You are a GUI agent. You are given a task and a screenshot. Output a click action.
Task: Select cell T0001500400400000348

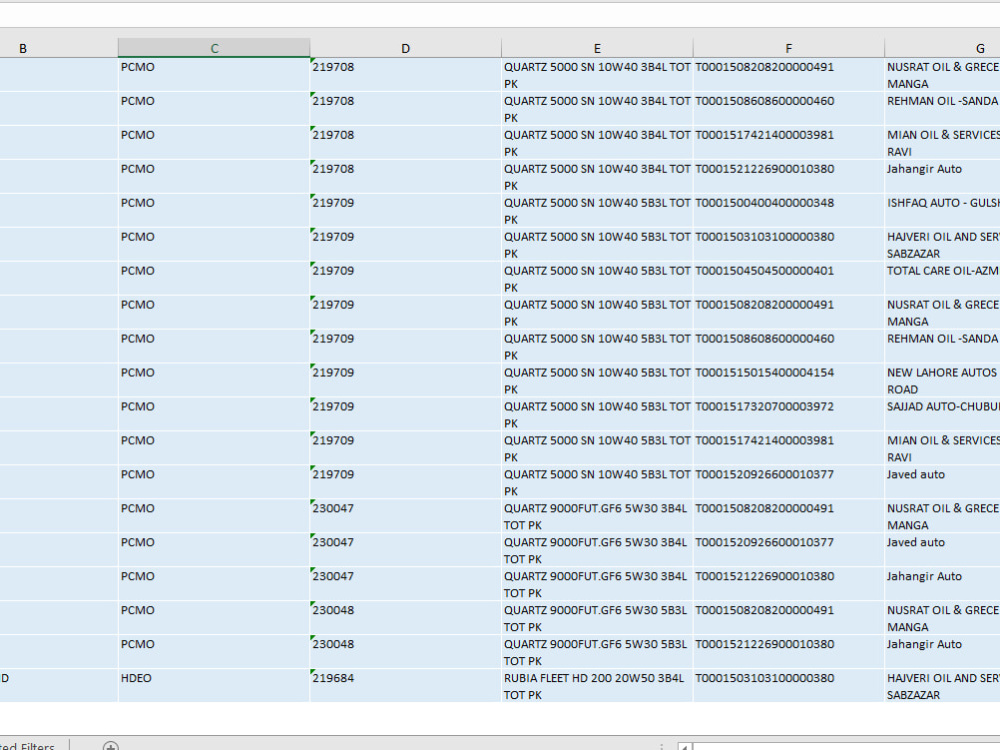(789, 211)
